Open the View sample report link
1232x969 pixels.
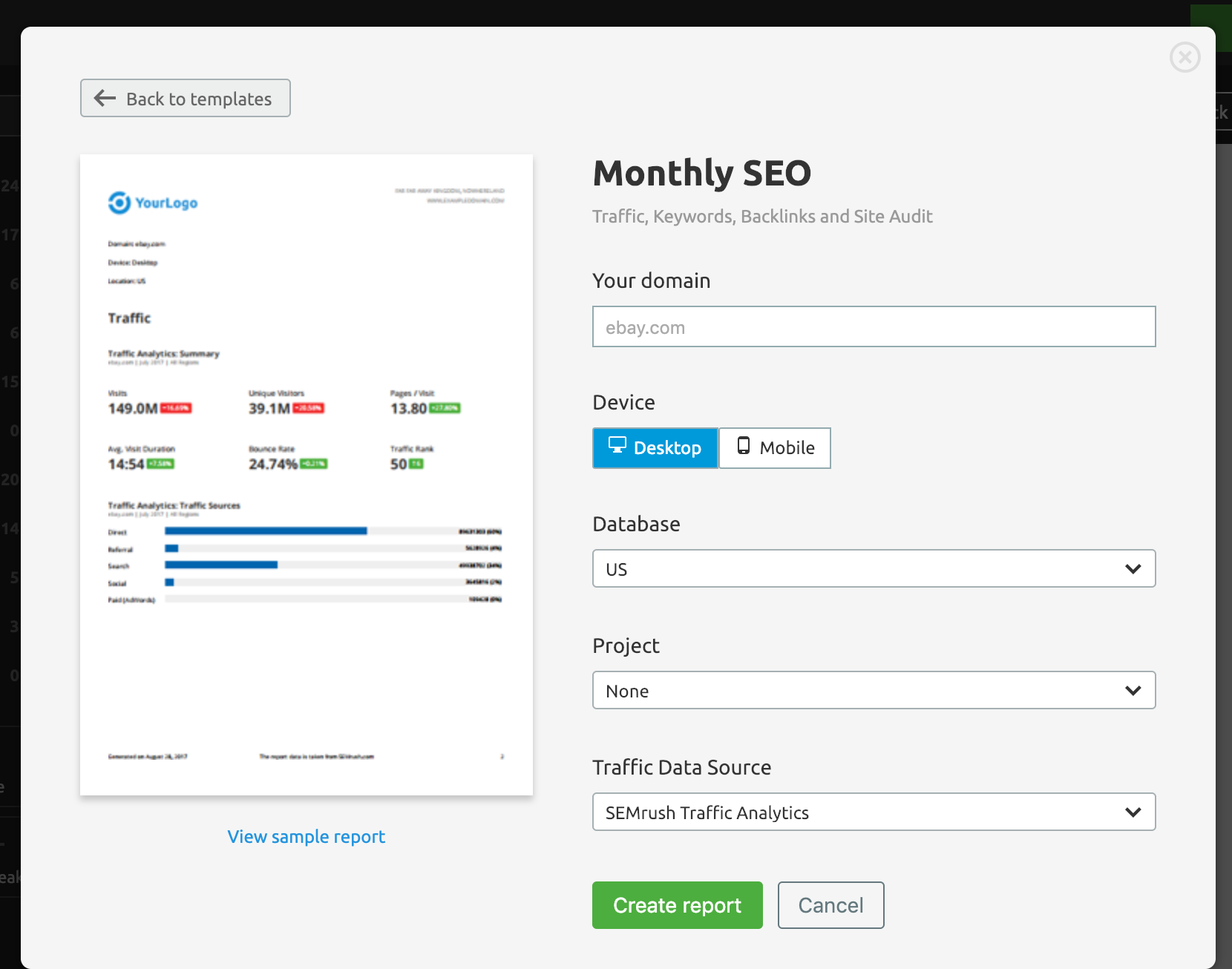[x=306, y=837]
